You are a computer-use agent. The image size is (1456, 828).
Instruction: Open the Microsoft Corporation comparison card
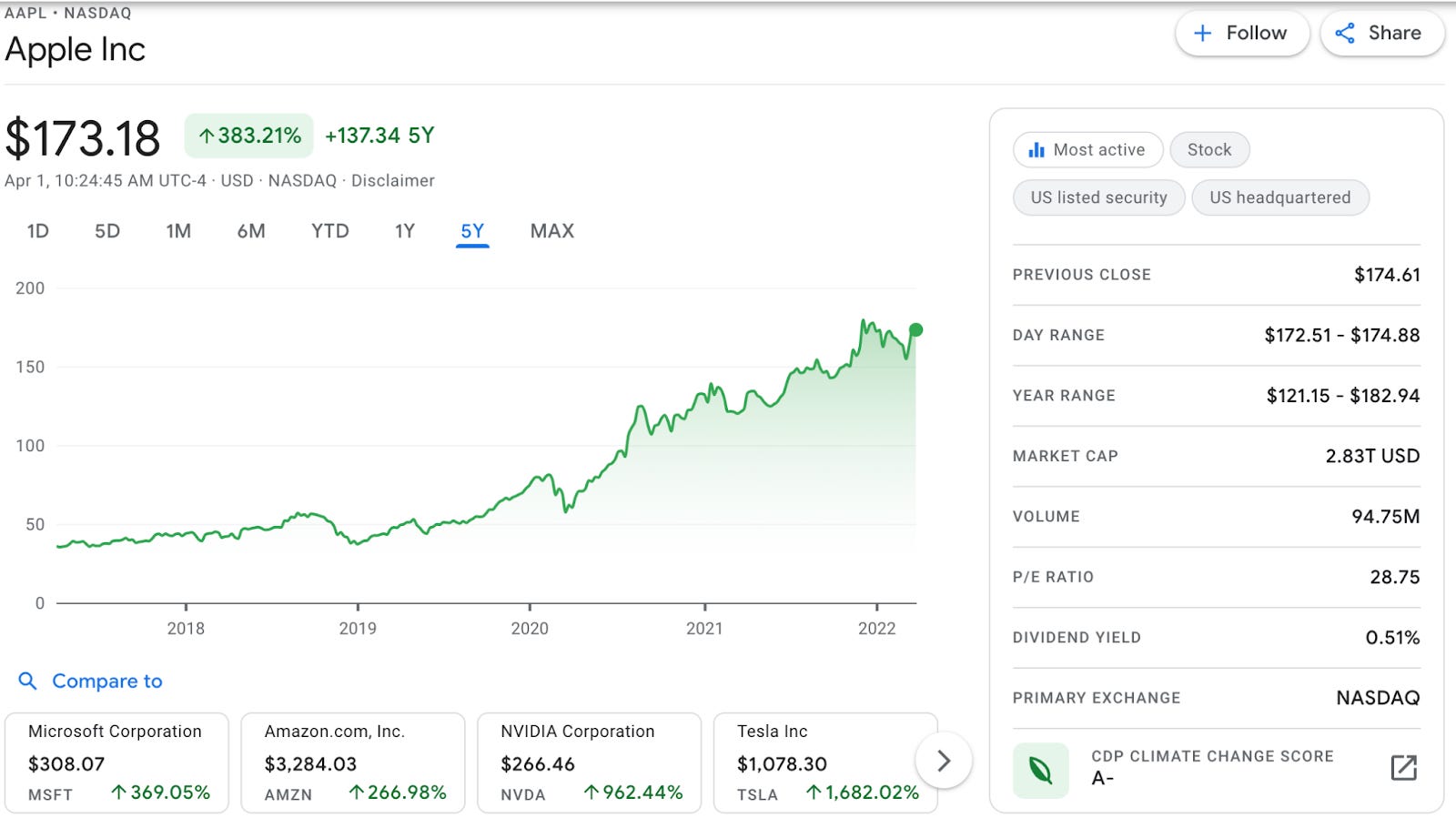point(116,762)
